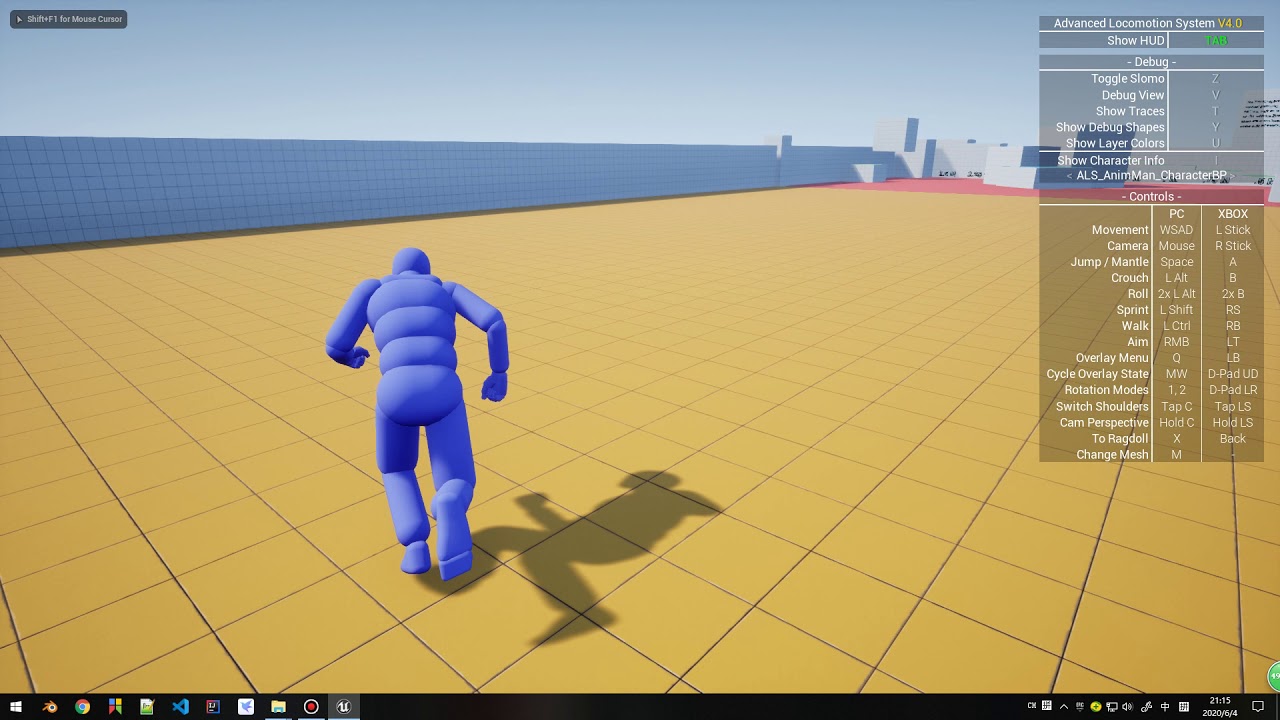Open File Explorer from the taskbar
1280x720 pixels.
tap(278, 707)
